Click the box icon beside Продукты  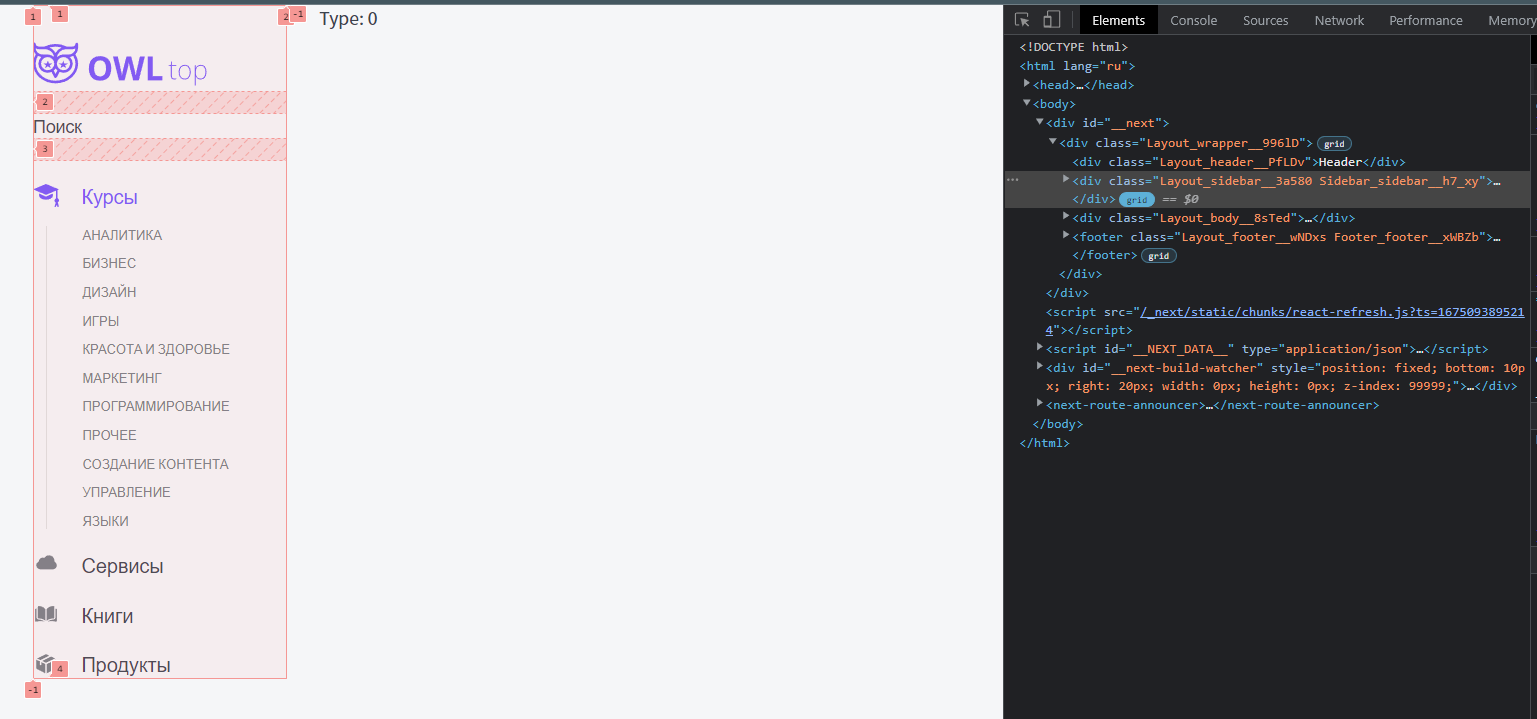coord(44,663)
